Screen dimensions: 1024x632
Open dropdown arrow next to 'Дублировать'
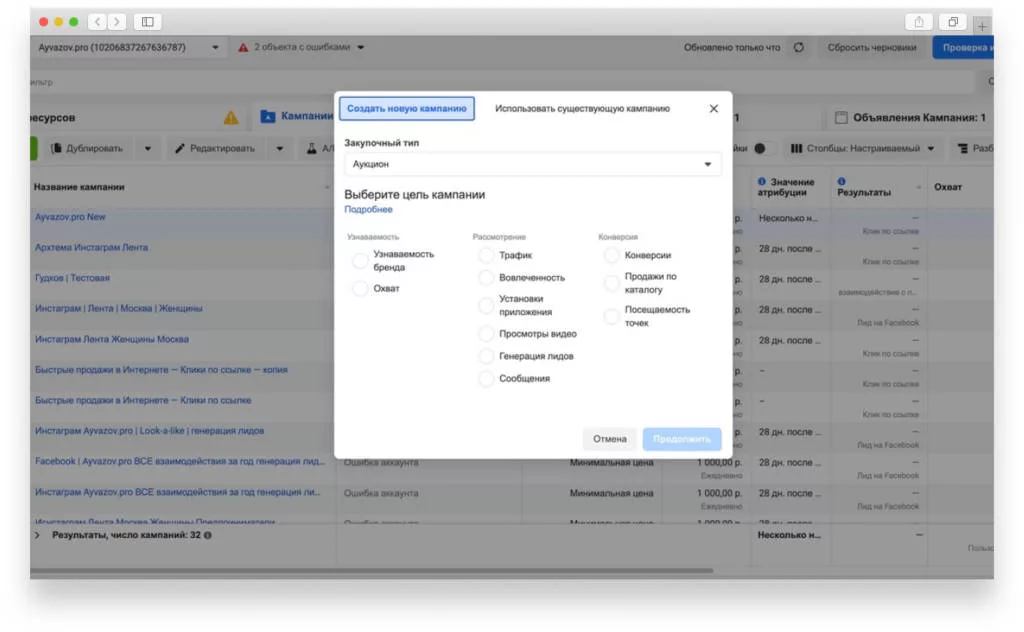(x=148, y=148)
